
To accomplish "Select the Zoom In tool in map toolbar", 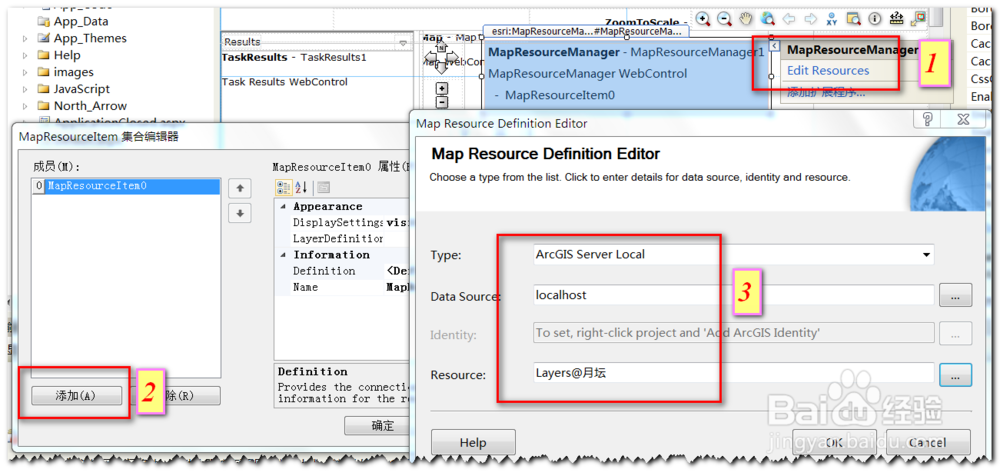I will coord(703,19).
